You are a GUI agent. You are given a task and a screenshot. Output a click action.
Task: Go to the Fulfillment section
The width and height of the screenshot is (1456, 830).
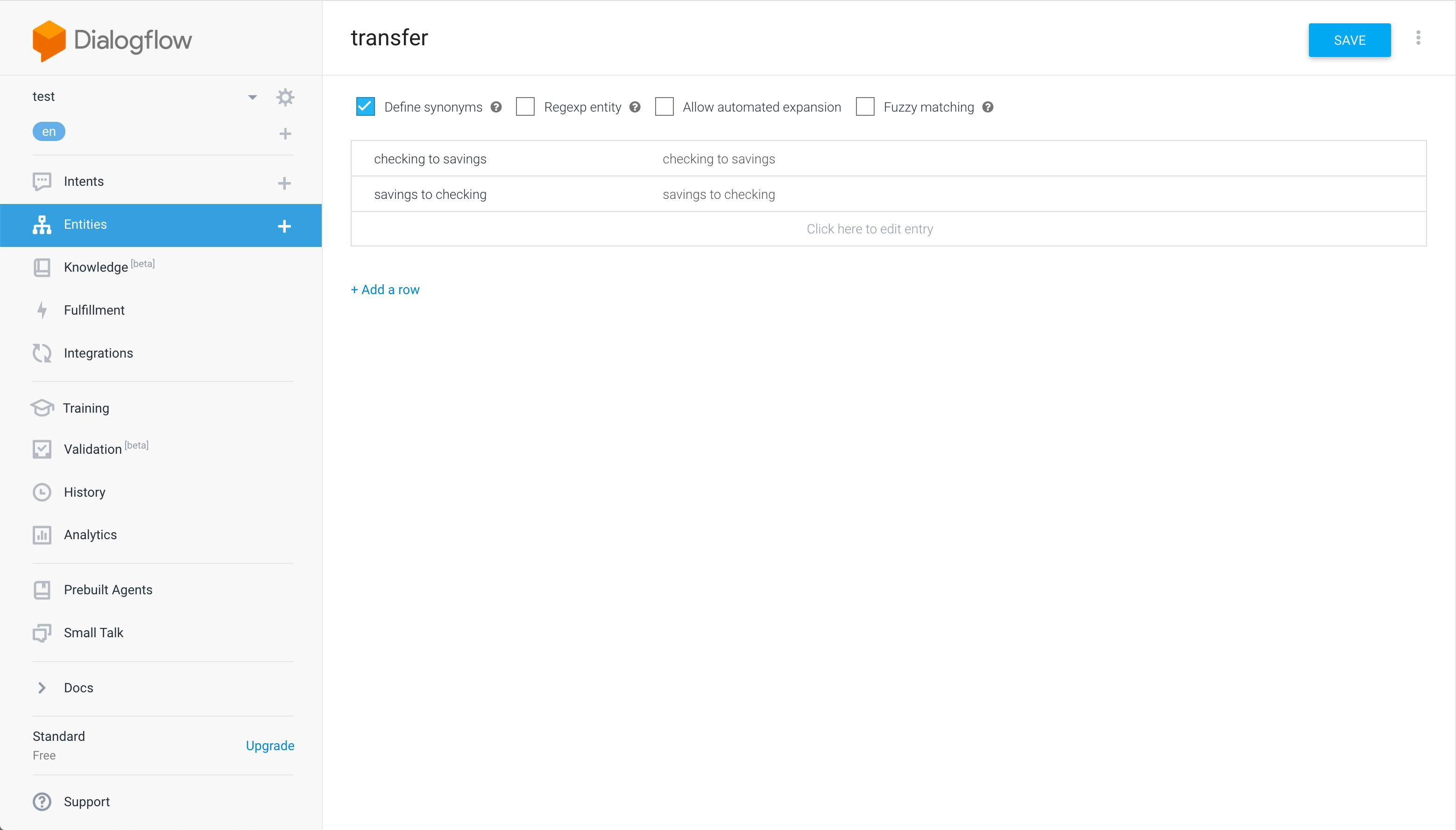click(x=94, y=310)
